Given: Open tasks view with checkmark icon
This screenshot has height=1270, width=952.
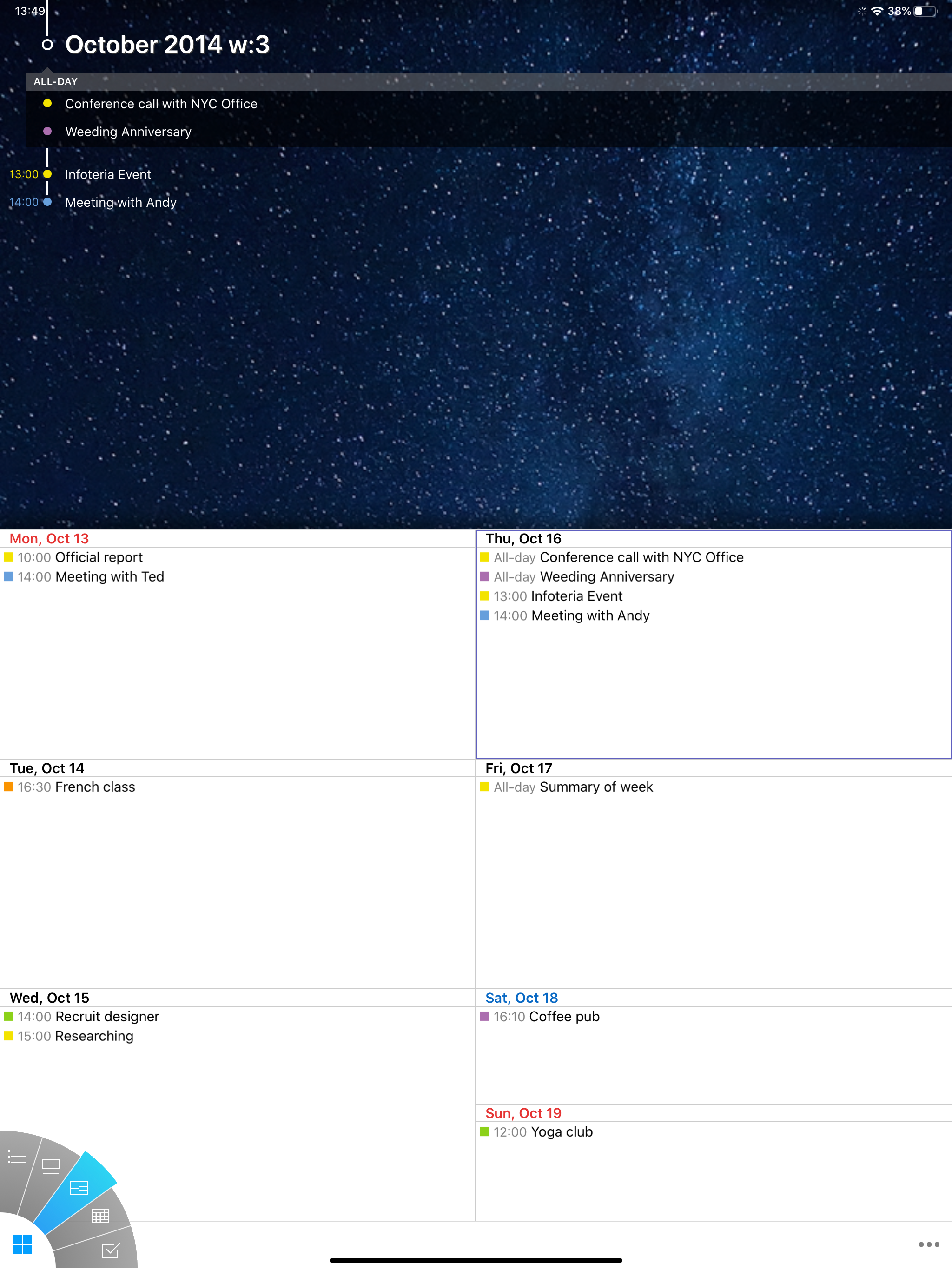Looking at the screenshot, I should coord(111,1250).
